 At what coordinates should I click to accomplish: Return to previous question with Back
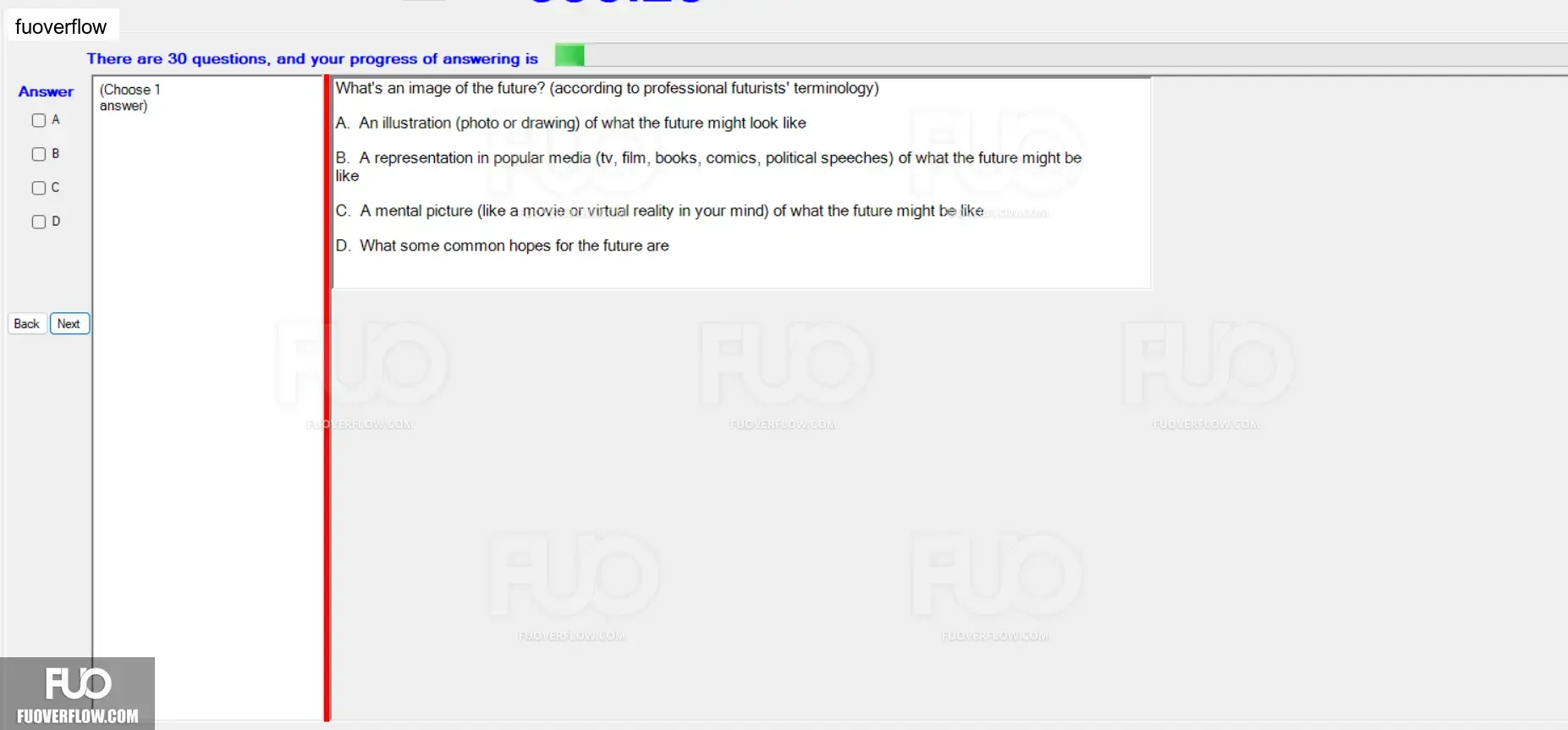(27, 324)
